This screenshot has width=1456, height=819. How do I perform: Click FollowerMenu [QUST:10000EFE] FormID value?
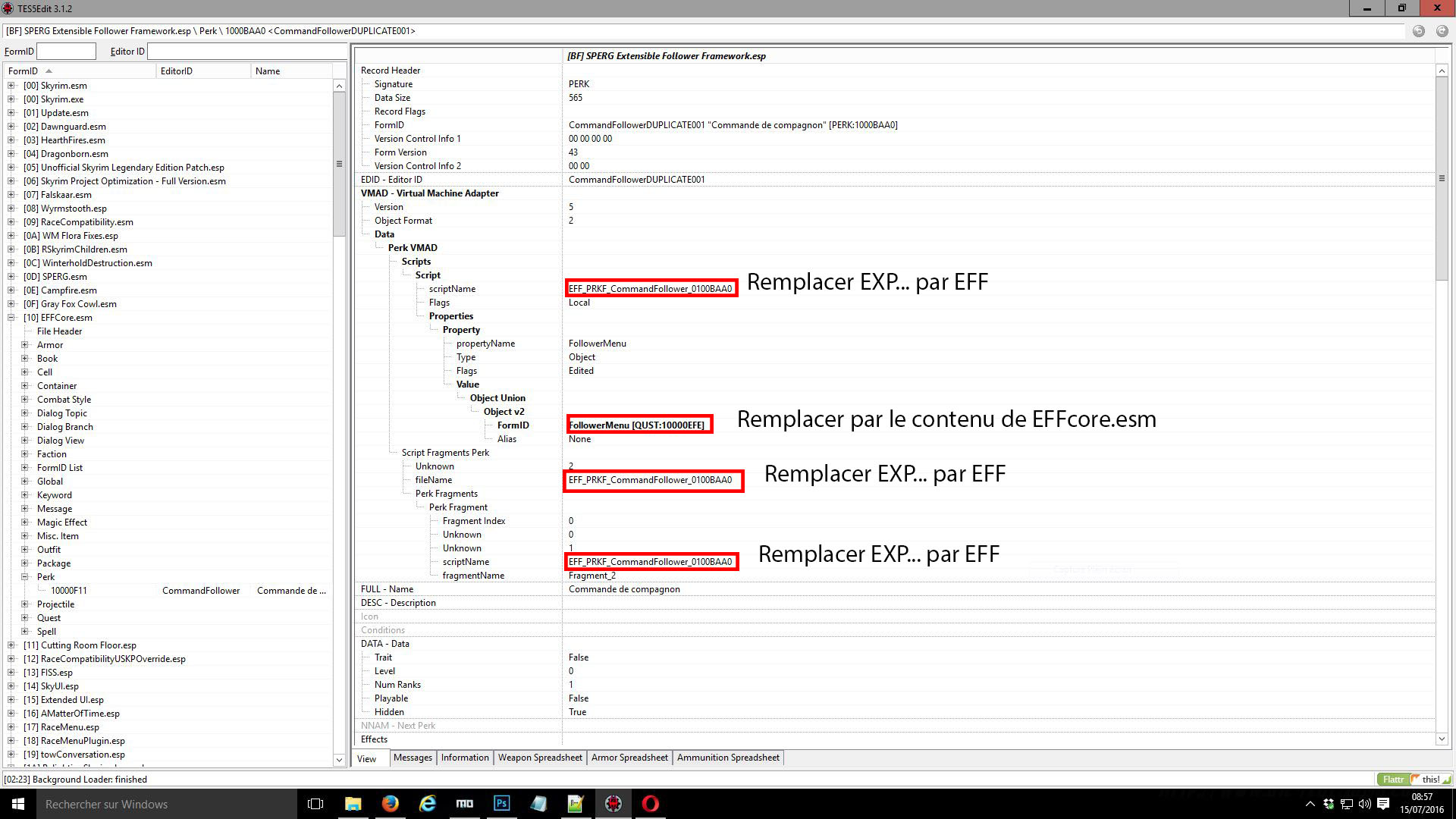637,425
